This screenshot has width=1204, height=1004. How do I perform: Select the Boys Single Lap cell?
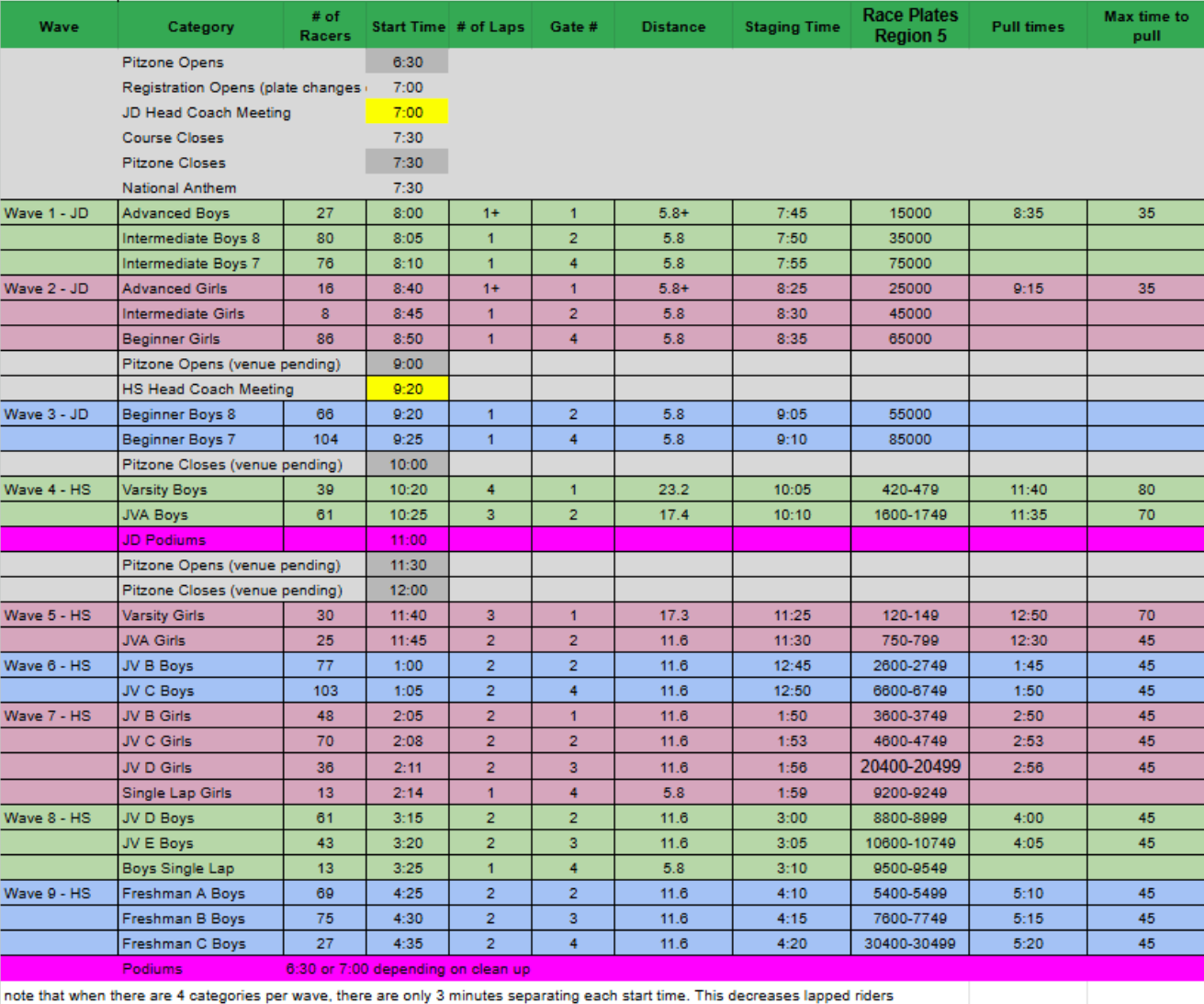point(201,868)
